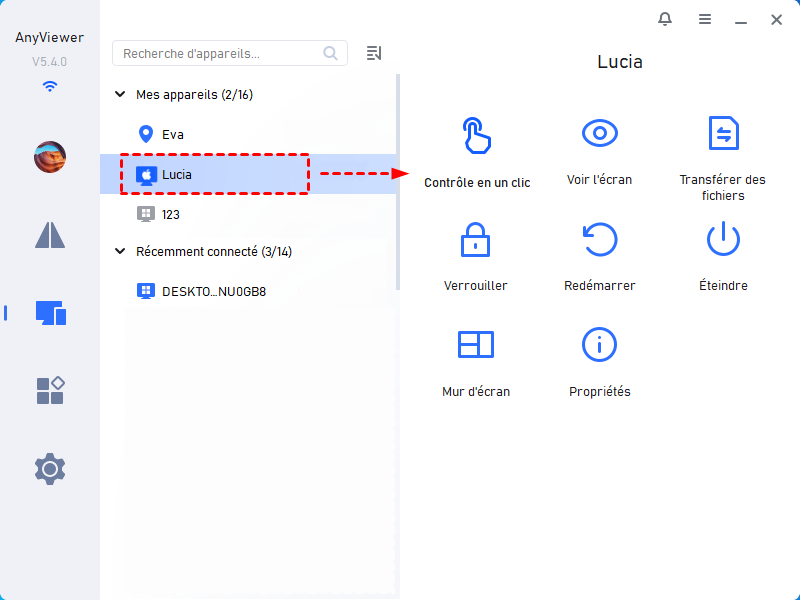Select the Eva device name

[173, 135]
